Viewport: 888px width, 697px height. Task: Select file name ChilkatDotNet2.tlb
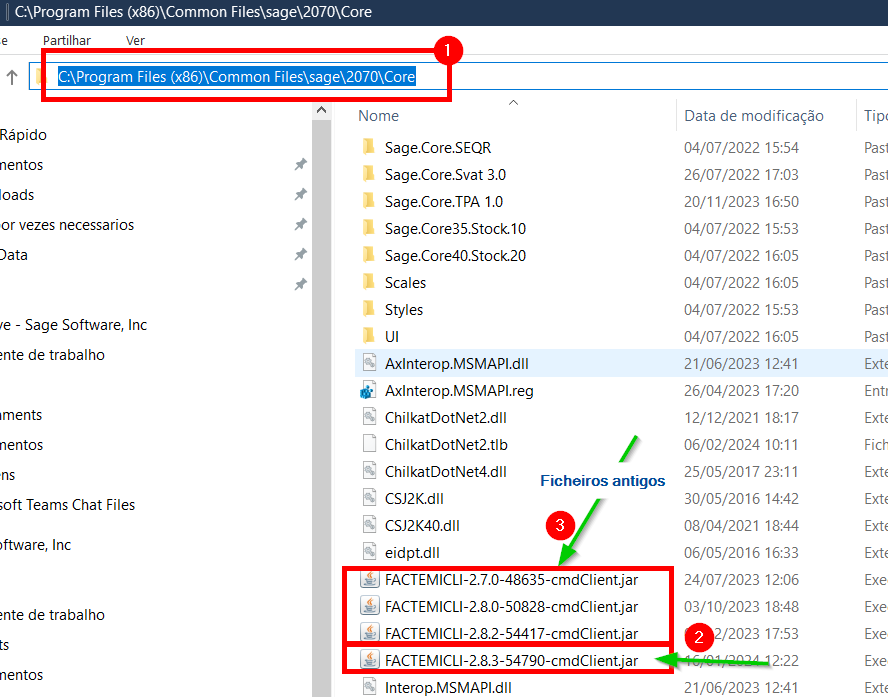pos(446,445)
